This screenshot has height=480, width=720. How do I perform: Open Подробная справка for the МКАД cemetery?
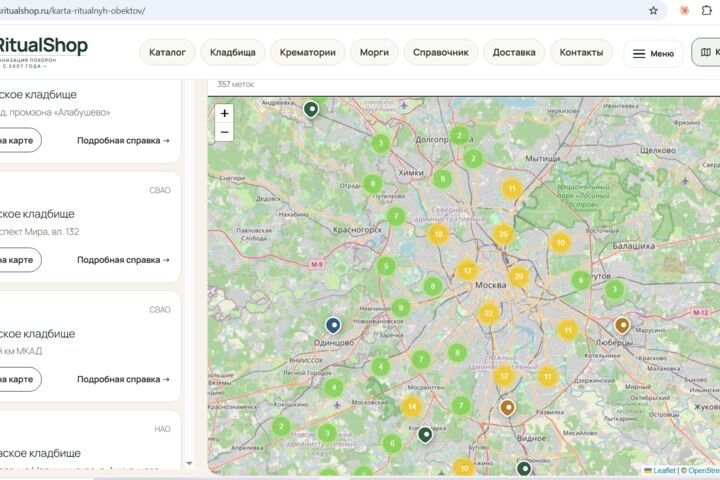[123, 379]
